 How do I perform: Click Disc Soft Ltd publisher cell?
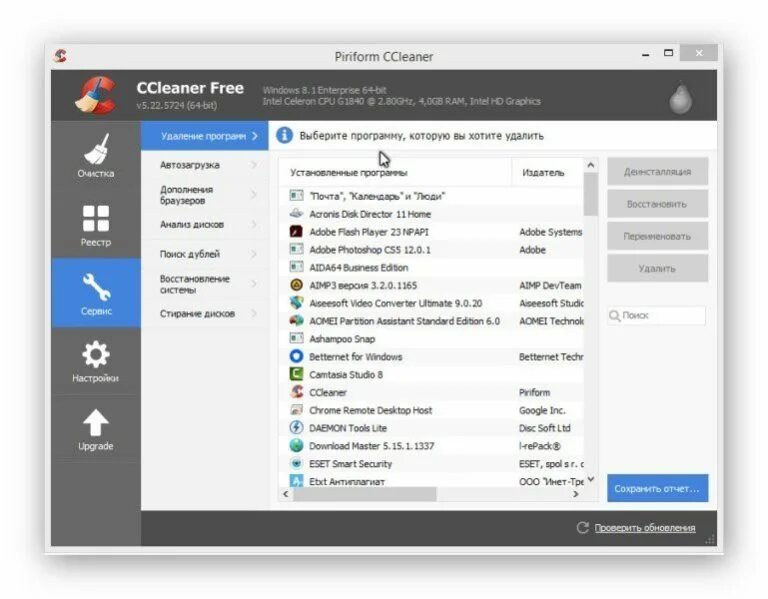pyautogui.click(x=545, y=428)
